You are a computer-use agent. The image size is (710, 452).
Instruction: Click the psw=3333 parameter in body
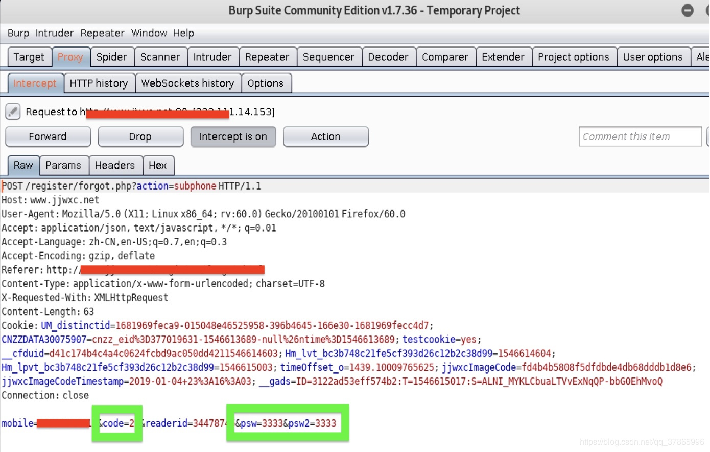tap(262, 423)
